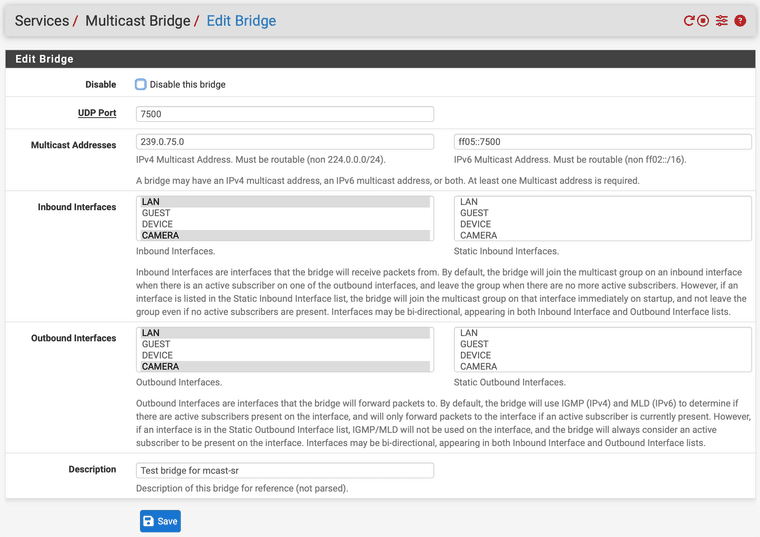Click the stop service icon
Screen dimensions: 760x537
pyautogui.click(x=703, y=20)
